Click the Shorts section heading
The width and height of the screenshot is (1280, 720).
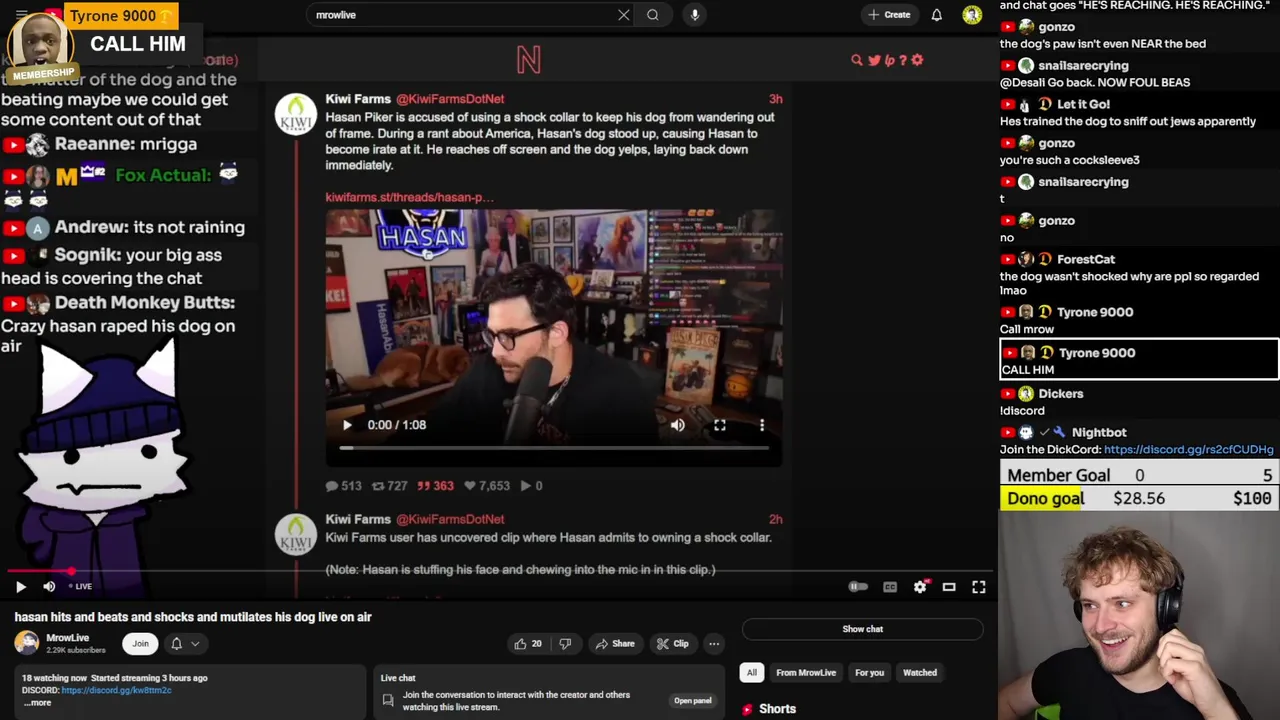777,709
